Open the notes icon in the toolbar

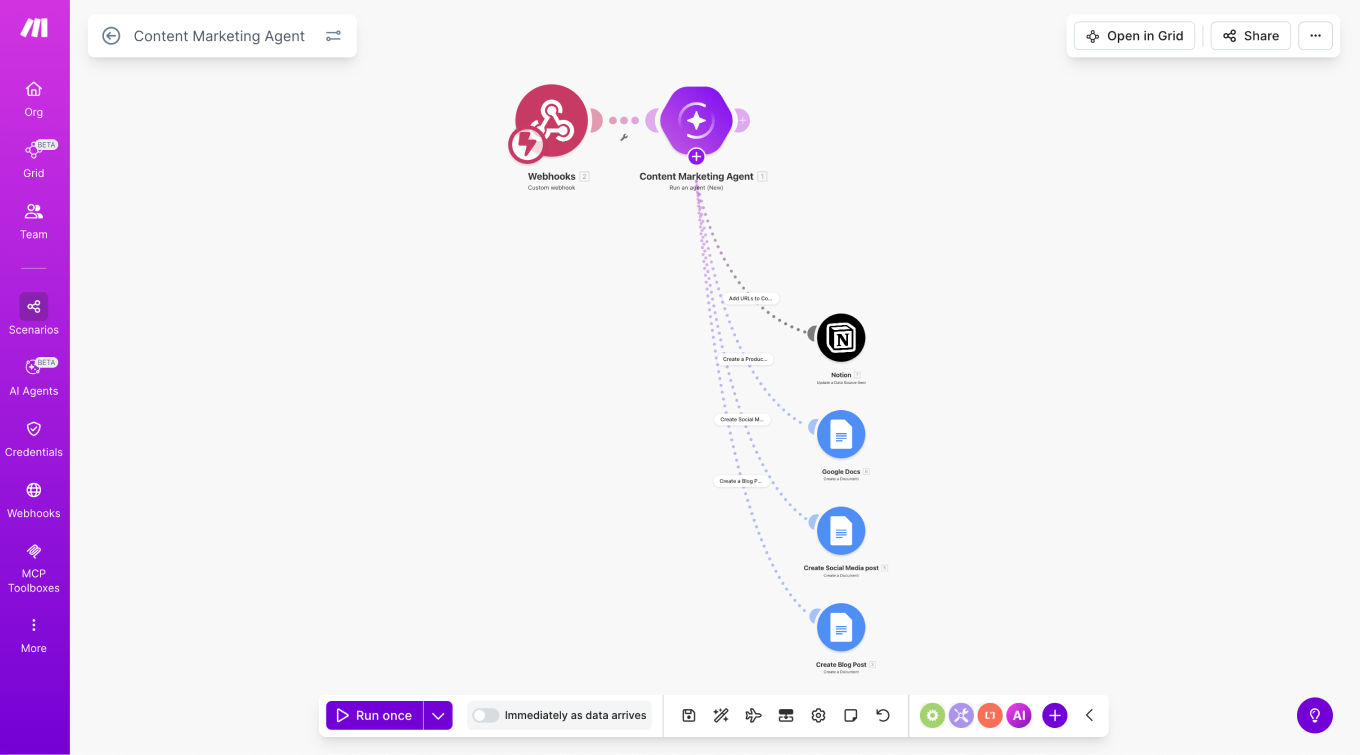pyautogui.click(x=850, y=715)
